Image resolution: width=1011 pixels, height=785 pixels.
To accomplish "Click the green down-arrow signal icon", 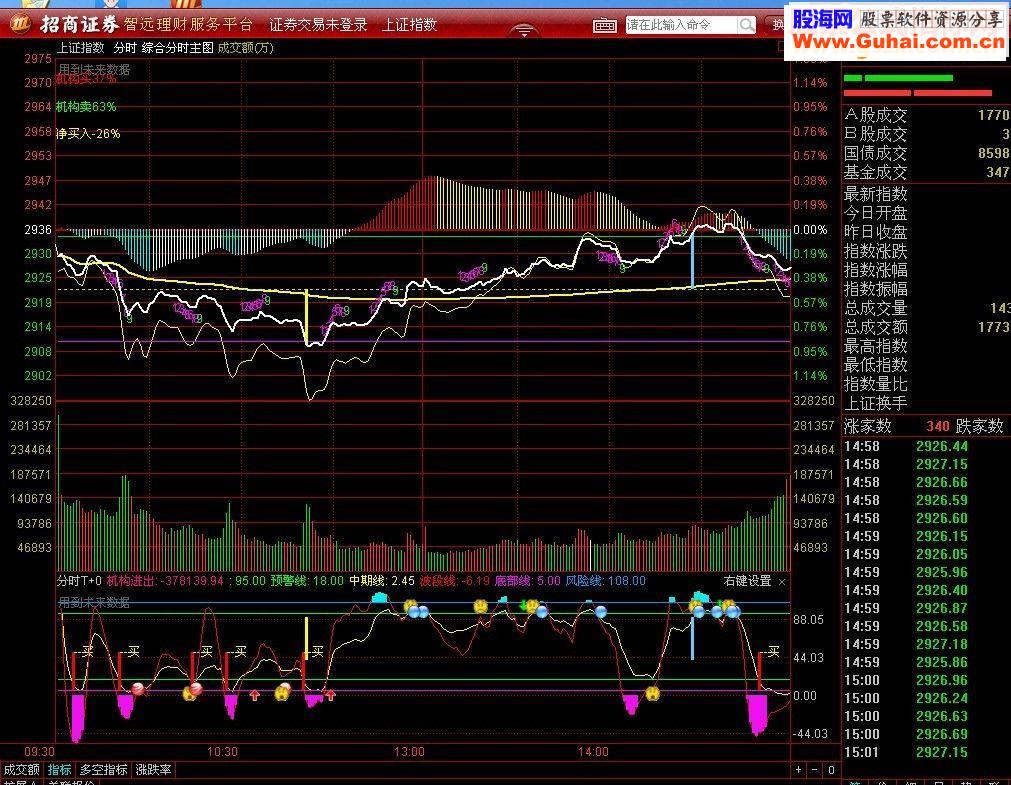I will coord(523,605).
